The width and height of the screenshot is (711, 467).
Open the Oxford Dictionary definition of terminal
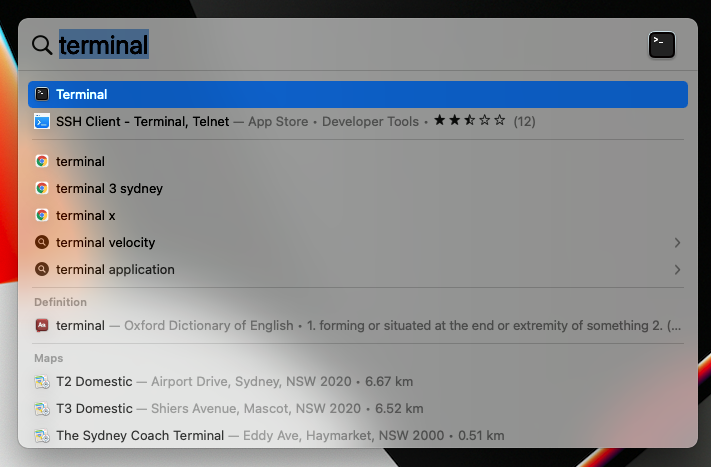coord(358,326)
